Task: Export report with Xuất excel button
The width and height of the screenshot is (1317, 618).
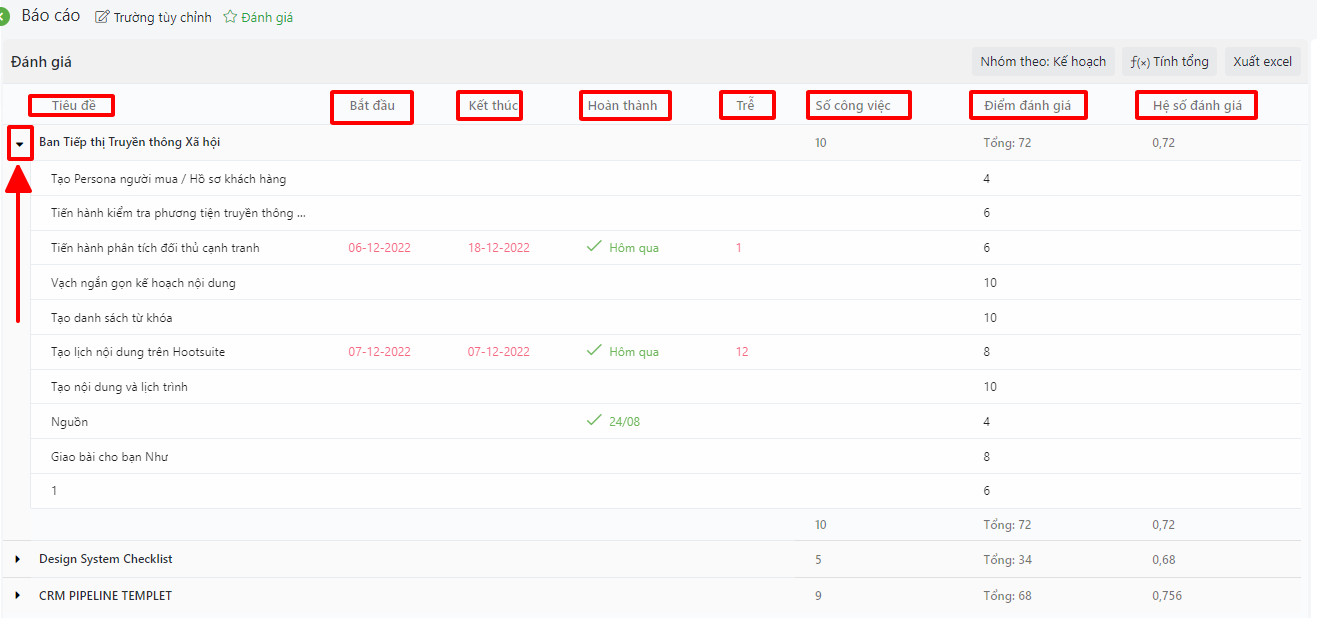Action: pyautogui.click(x=1262, y=62)
